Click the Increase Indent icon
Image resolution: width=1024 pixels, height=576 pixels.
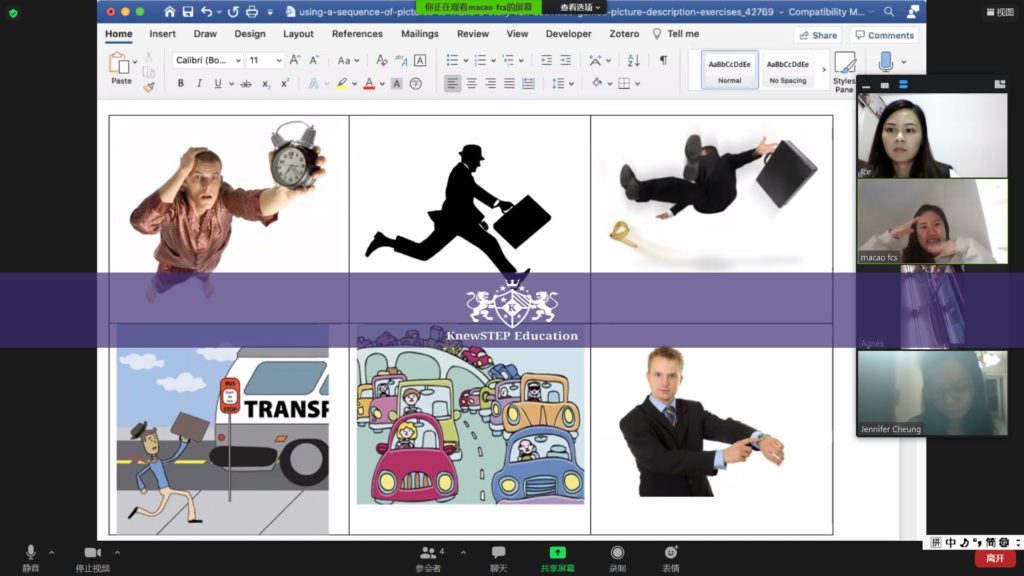pyautogui.click(x=566, y=60)
